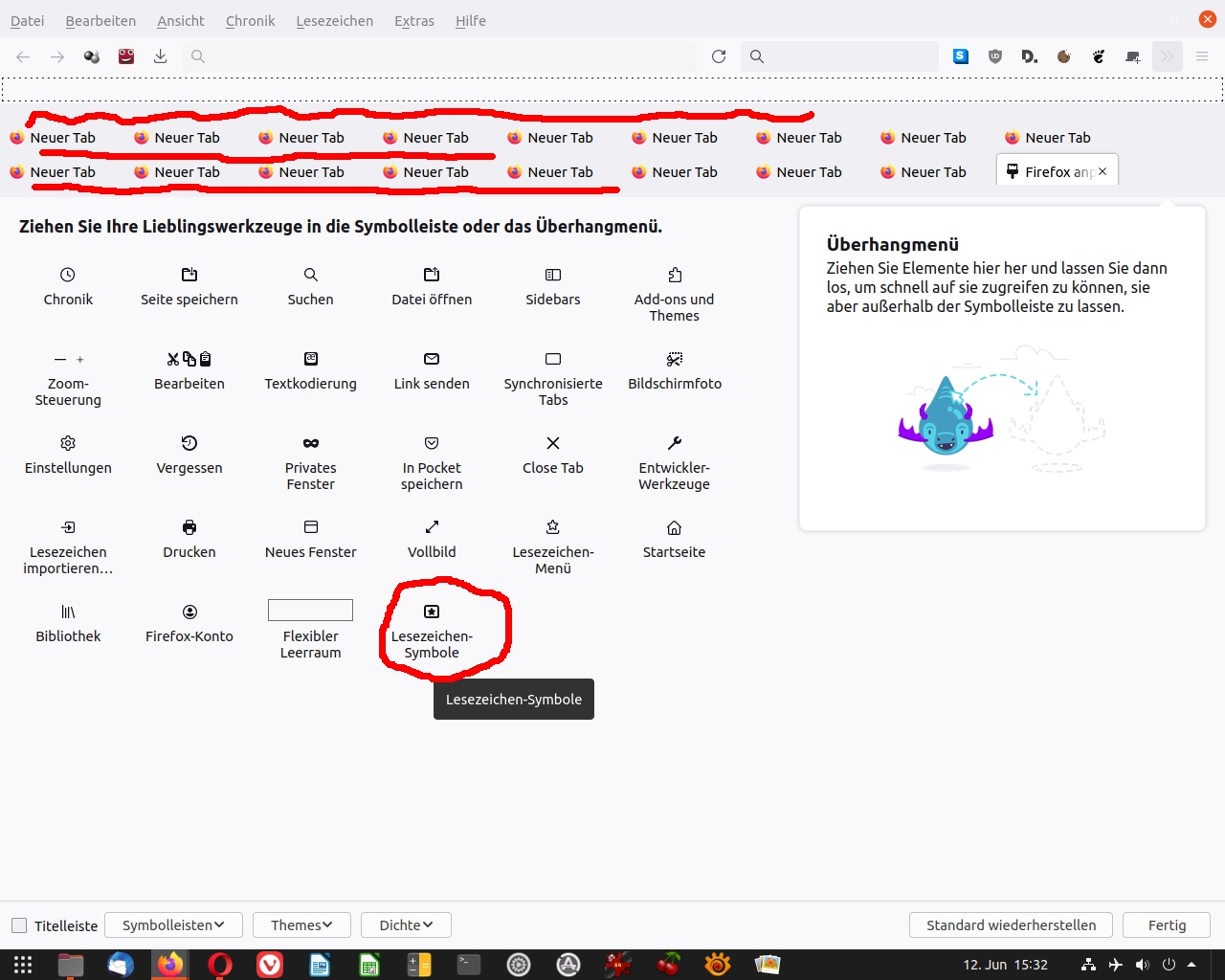
Task: Expand the Dichte dropdown
Action: [406, 925]
